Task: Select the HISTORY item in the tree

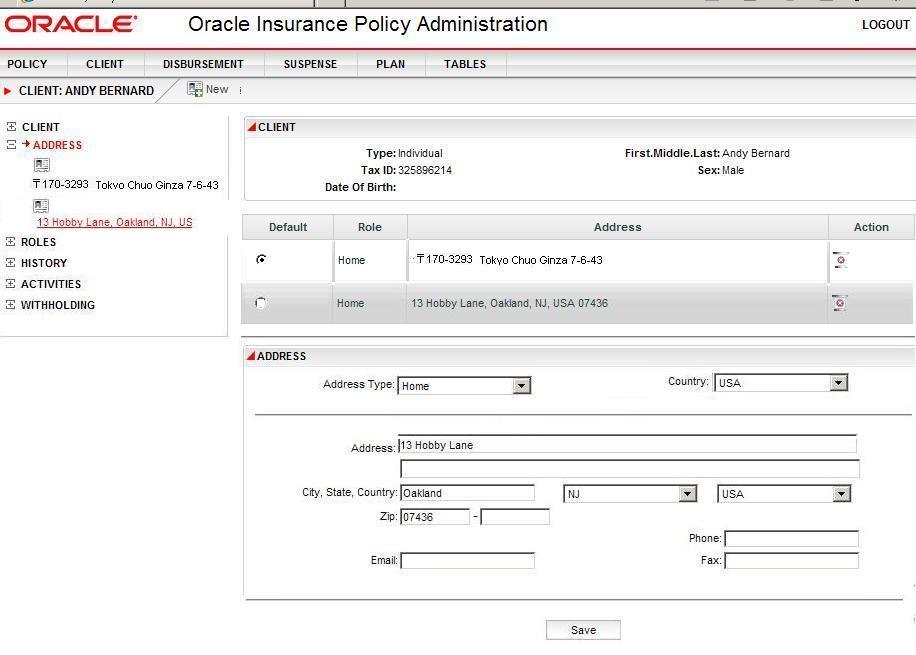Action: pos(44,263)
